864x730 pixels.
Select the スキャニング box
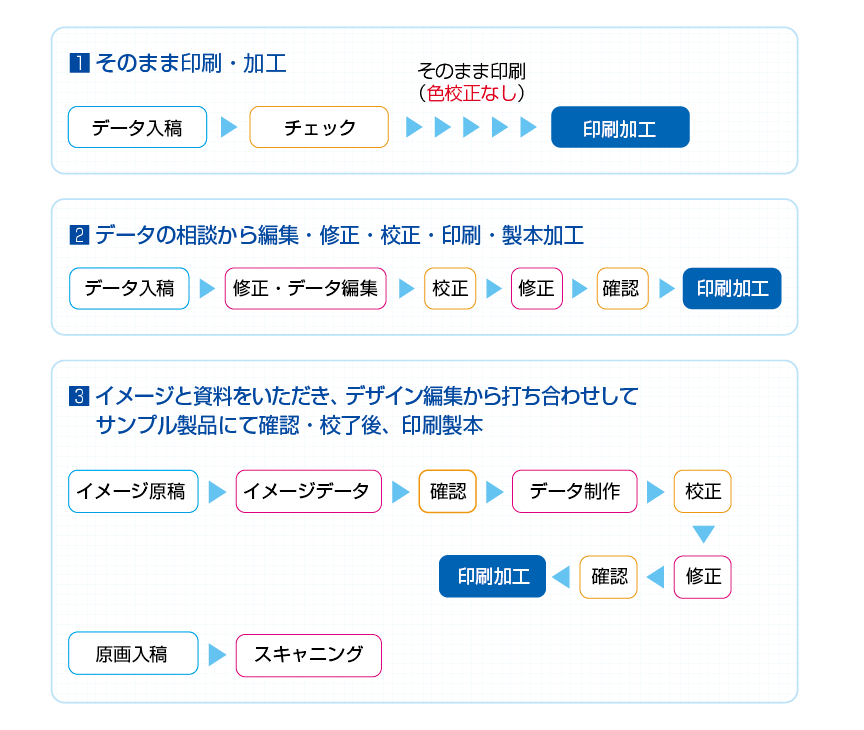309,655
